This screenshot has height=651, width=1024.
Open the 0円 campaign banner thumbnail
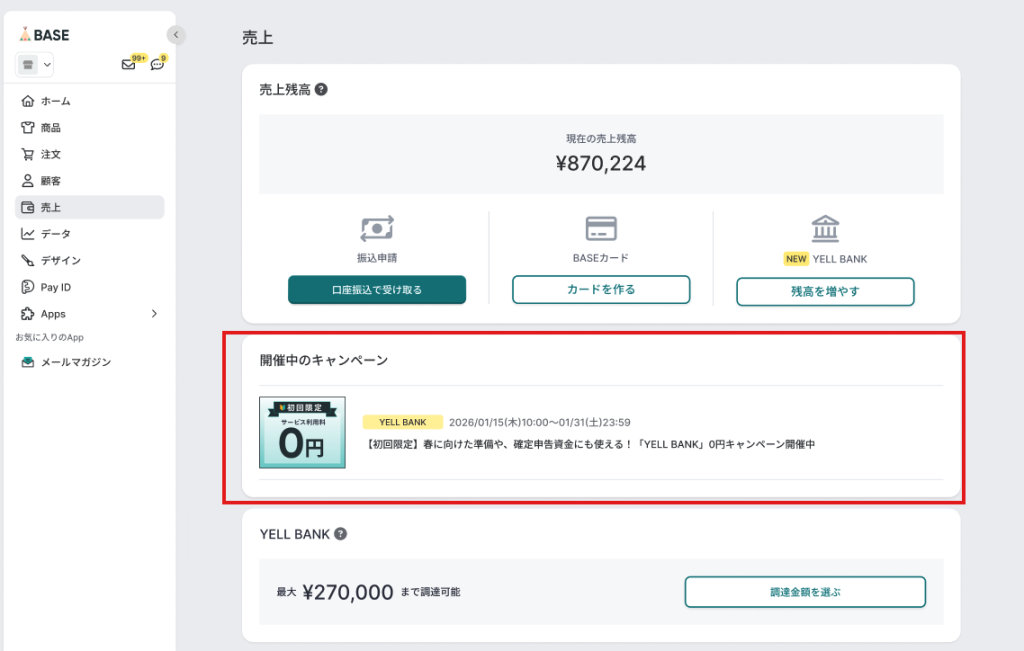pyautogui.click(x=302, y=432)
